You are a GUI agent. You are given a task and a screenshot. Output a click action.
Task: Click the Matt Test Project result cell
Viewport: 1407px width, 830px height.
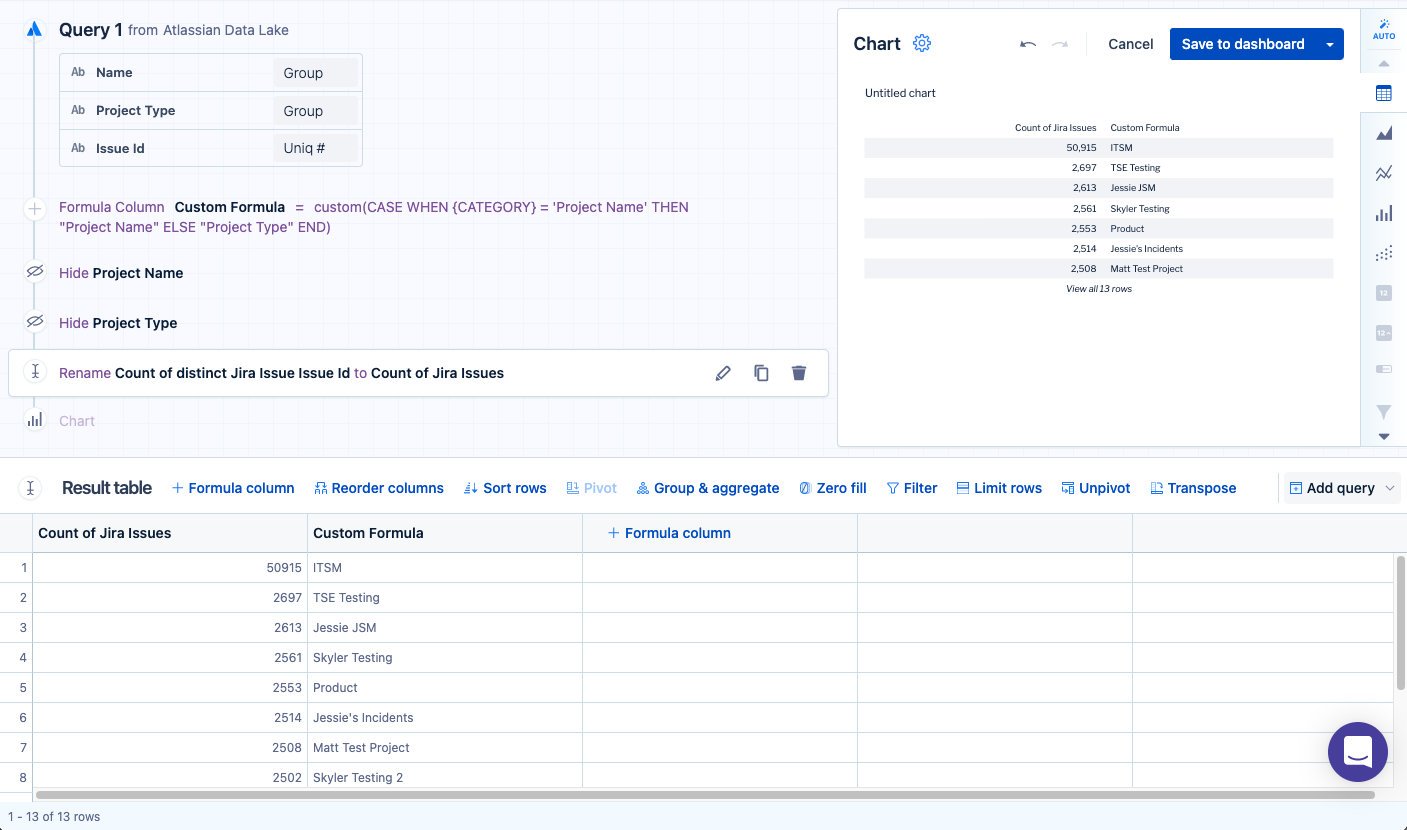tap(445, 747)
